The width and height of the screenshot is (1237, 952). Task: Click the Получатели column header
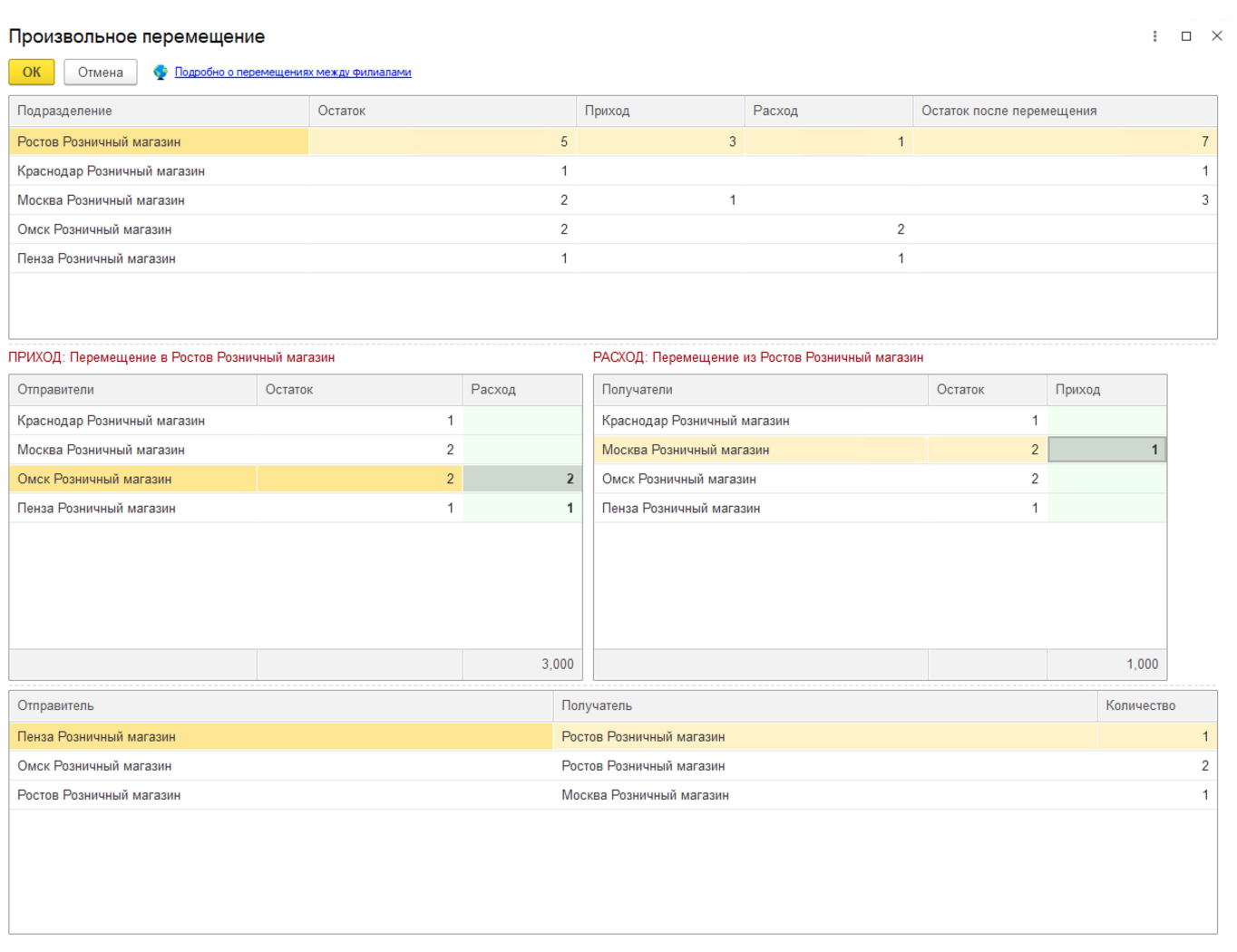pos(761,390)
